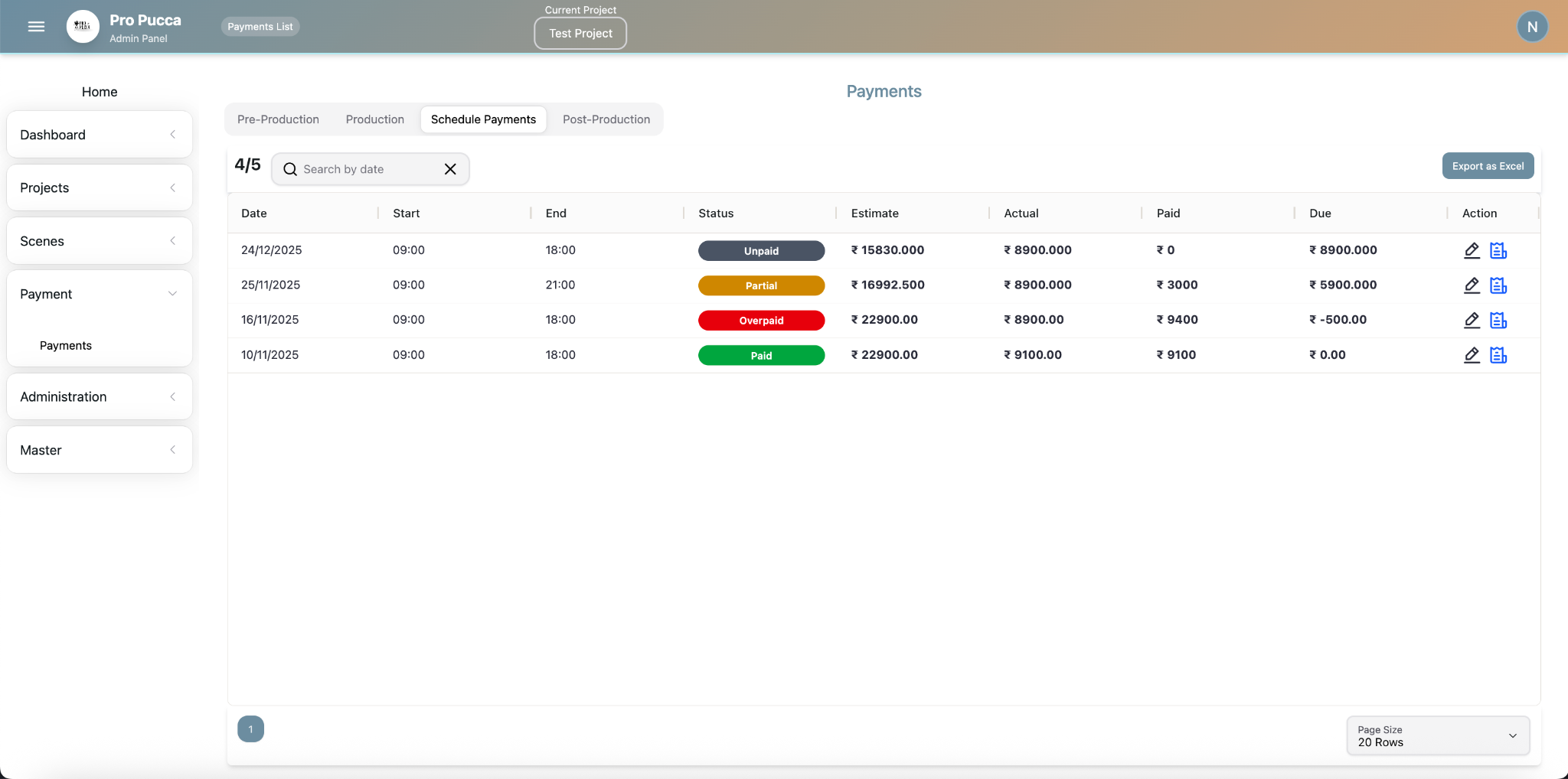Open report icon for the Overpaid row

[x=1498, y=321]
